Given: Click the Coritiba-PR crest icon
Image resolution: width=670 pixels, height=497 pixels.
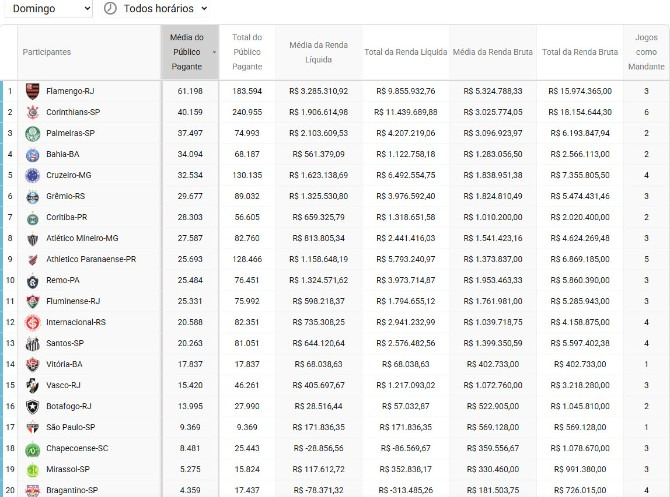Looking at the screenshot, I should click(x=32, y=218).
